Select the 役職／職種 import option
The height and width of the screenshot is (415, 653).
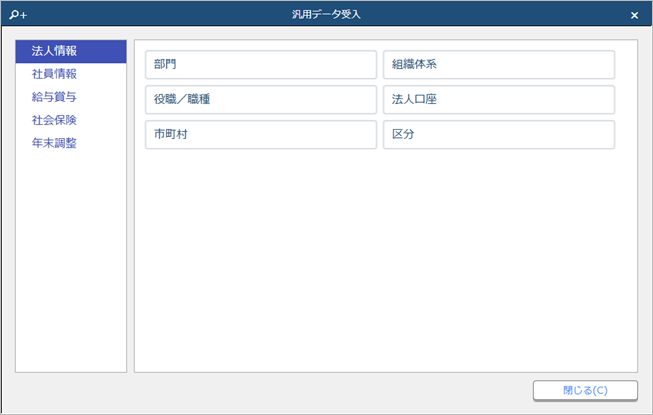(x=261, y=99)
